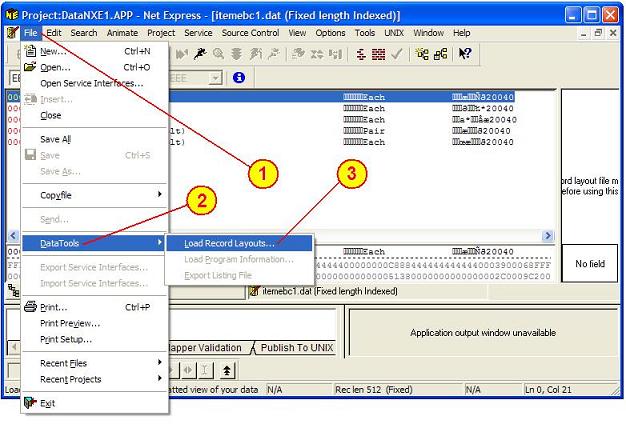Viewport: 626px width, 424px height.
Task: Open the disabled combo box dropdown arrow
Action: 215,78
